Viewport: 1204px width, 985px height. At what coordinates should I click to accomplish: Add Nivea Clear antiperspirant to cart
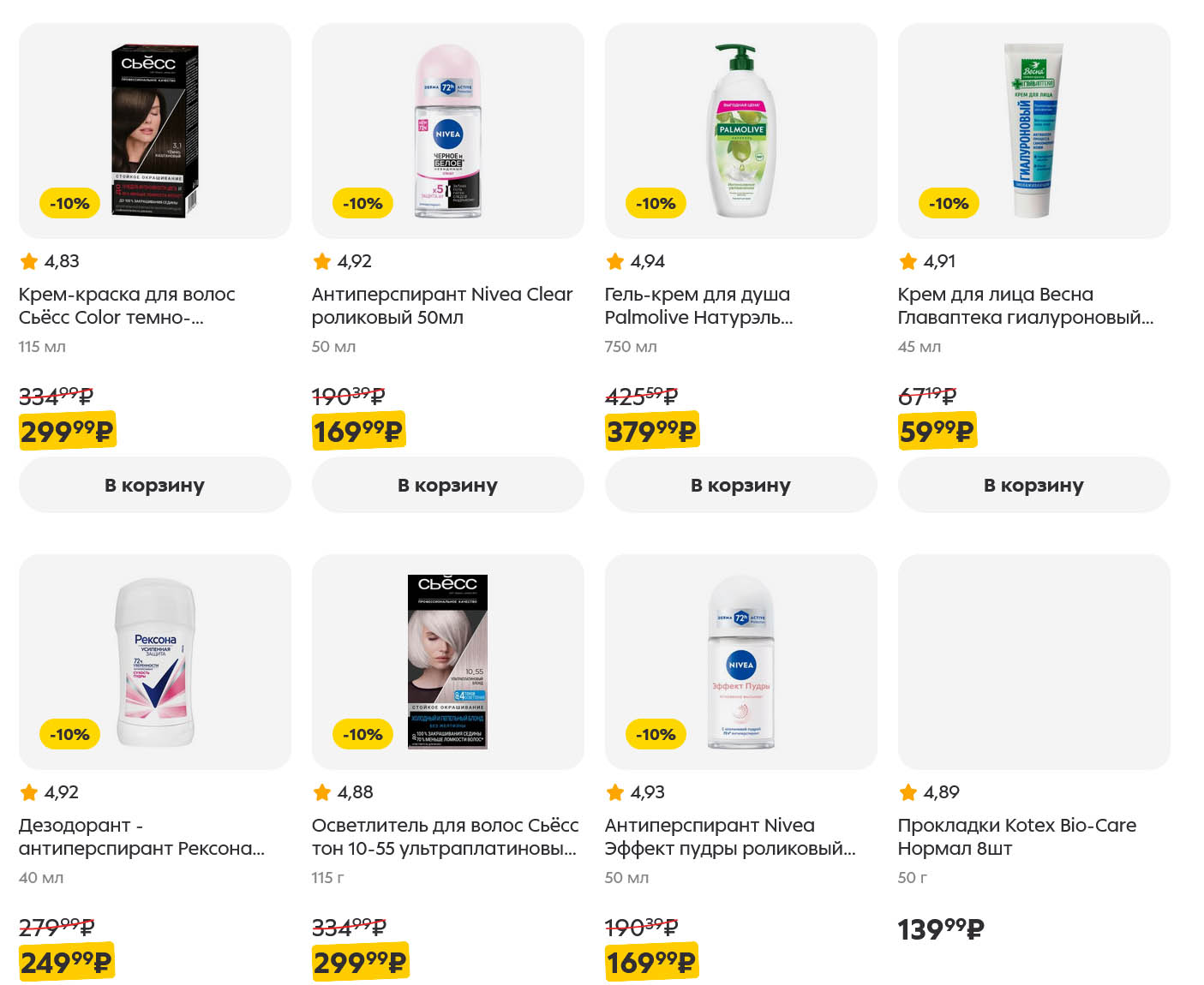click(x=447, y=485)
